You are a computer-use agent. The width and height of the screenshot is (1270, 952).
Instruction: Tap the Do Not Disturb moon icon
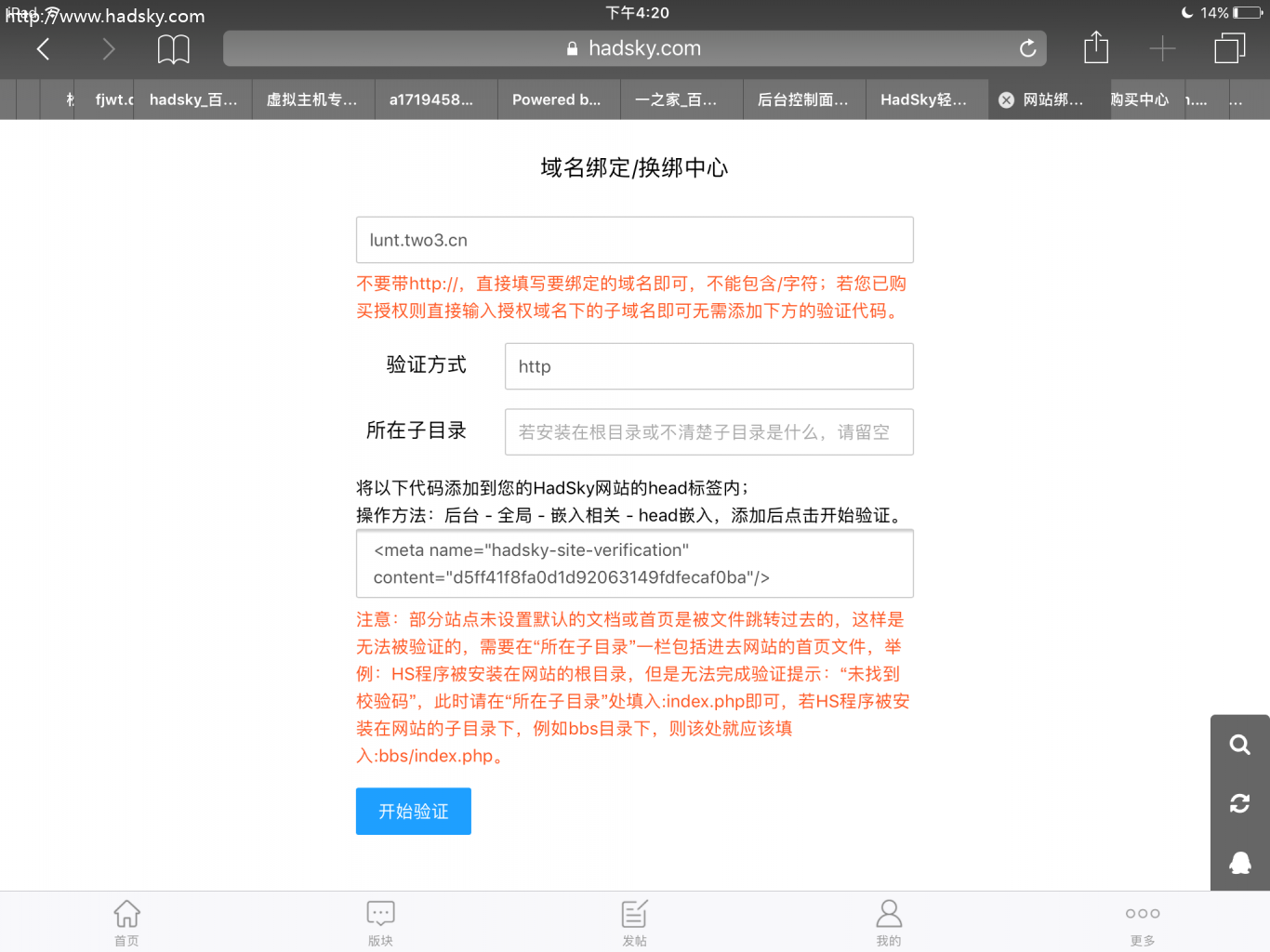click(1187, 13)
